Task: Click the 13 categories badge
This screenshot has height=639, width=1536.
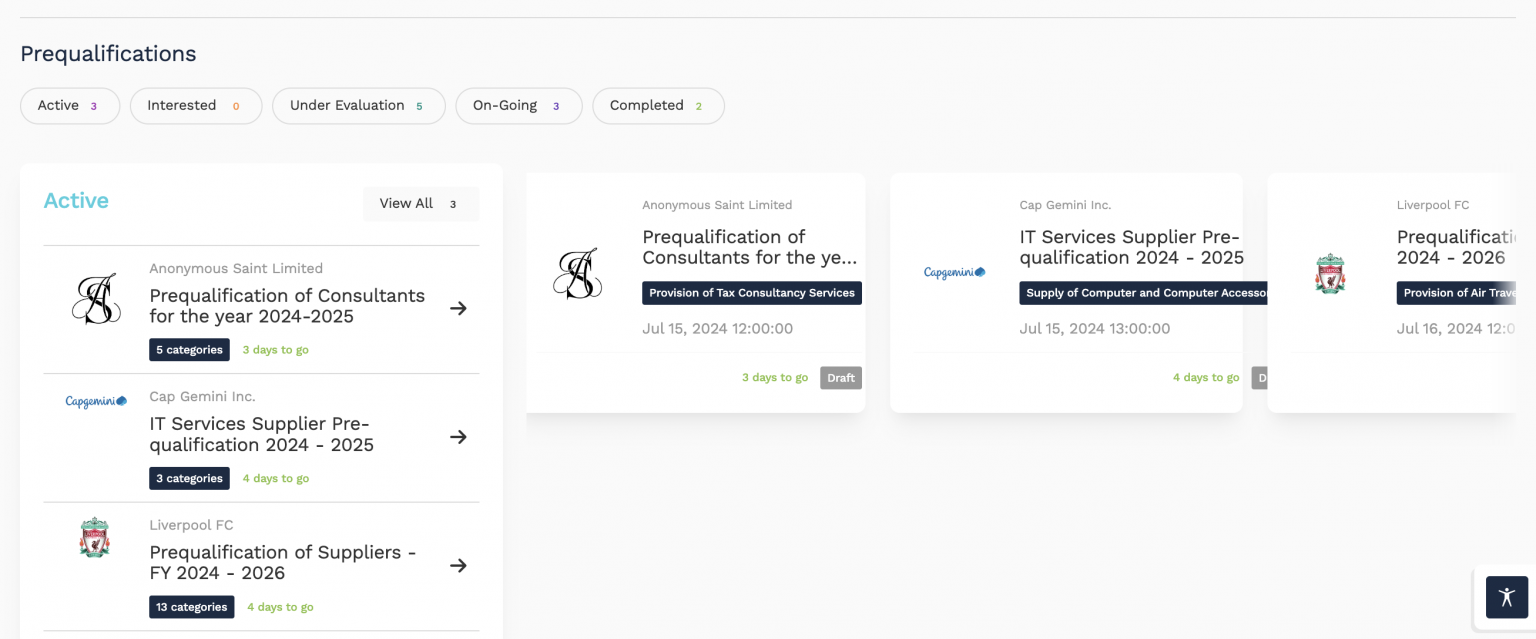Action: click(x=191, y=606)
